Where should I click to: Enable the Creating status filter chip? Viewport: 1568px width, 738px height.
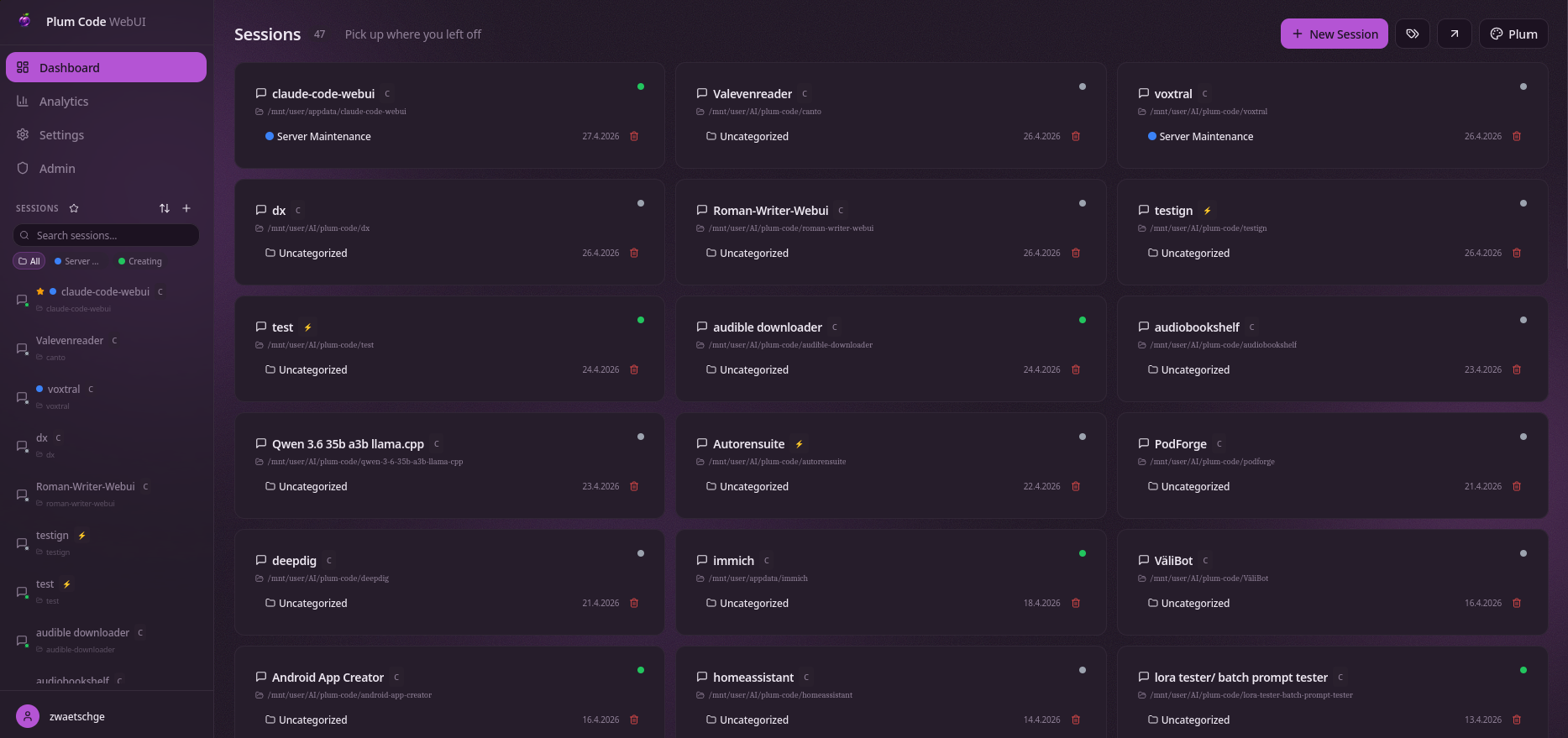[x=139, y=261]
